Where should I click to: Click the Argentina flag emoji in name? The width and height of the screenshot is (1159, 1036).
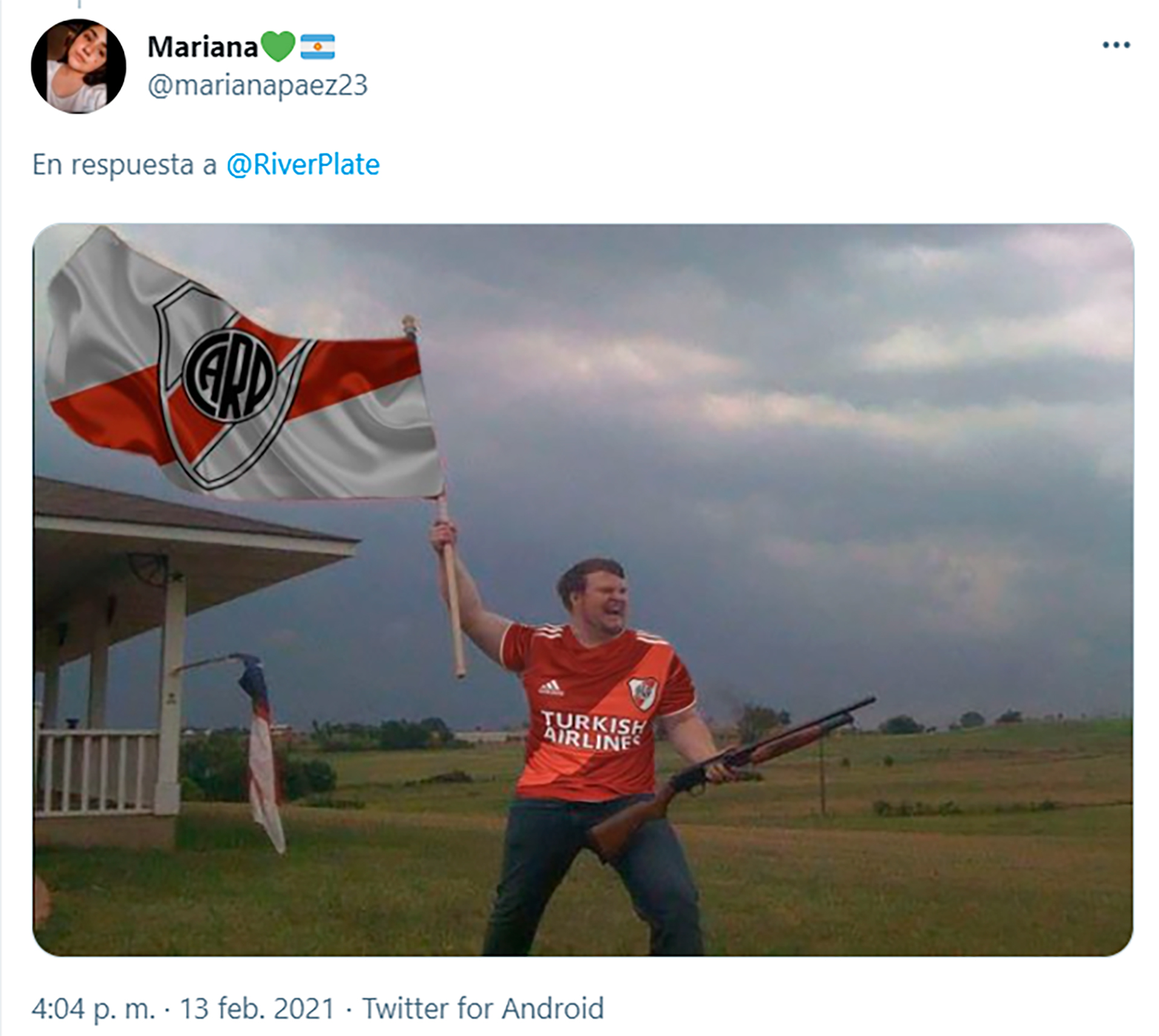[x=318, y=46]
